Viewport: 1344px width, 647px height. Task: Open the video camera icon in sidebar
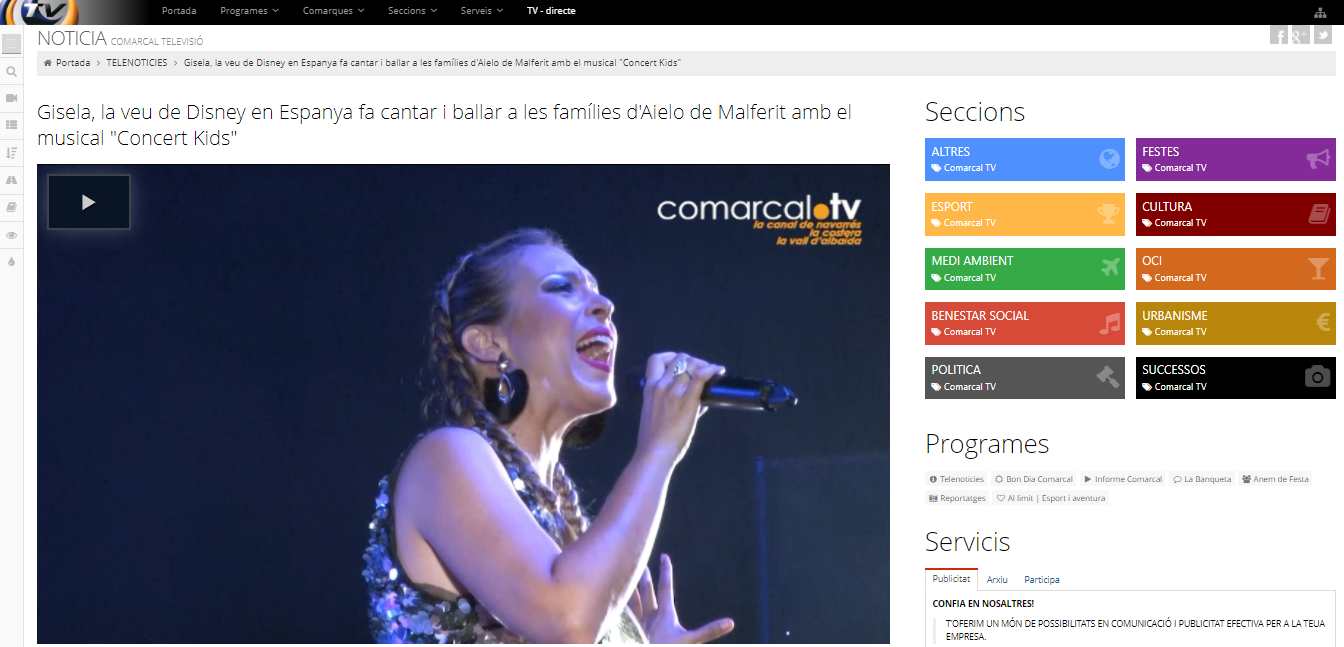tap(12, 98)
